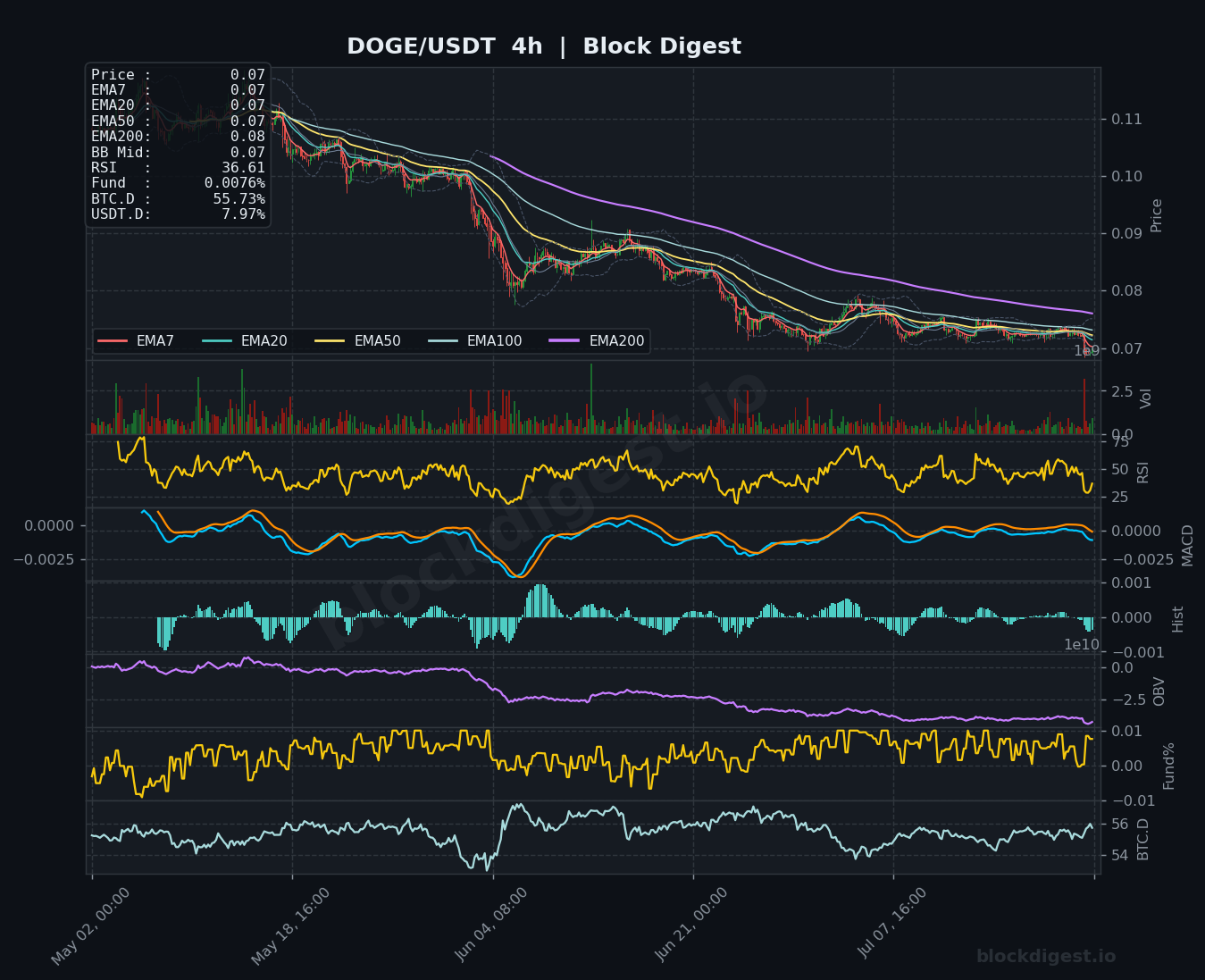Image resolution: width=1205 pixels, height=980 pixels.
Task: Click the RSI panel axis label
Action: coord(1143,472)
